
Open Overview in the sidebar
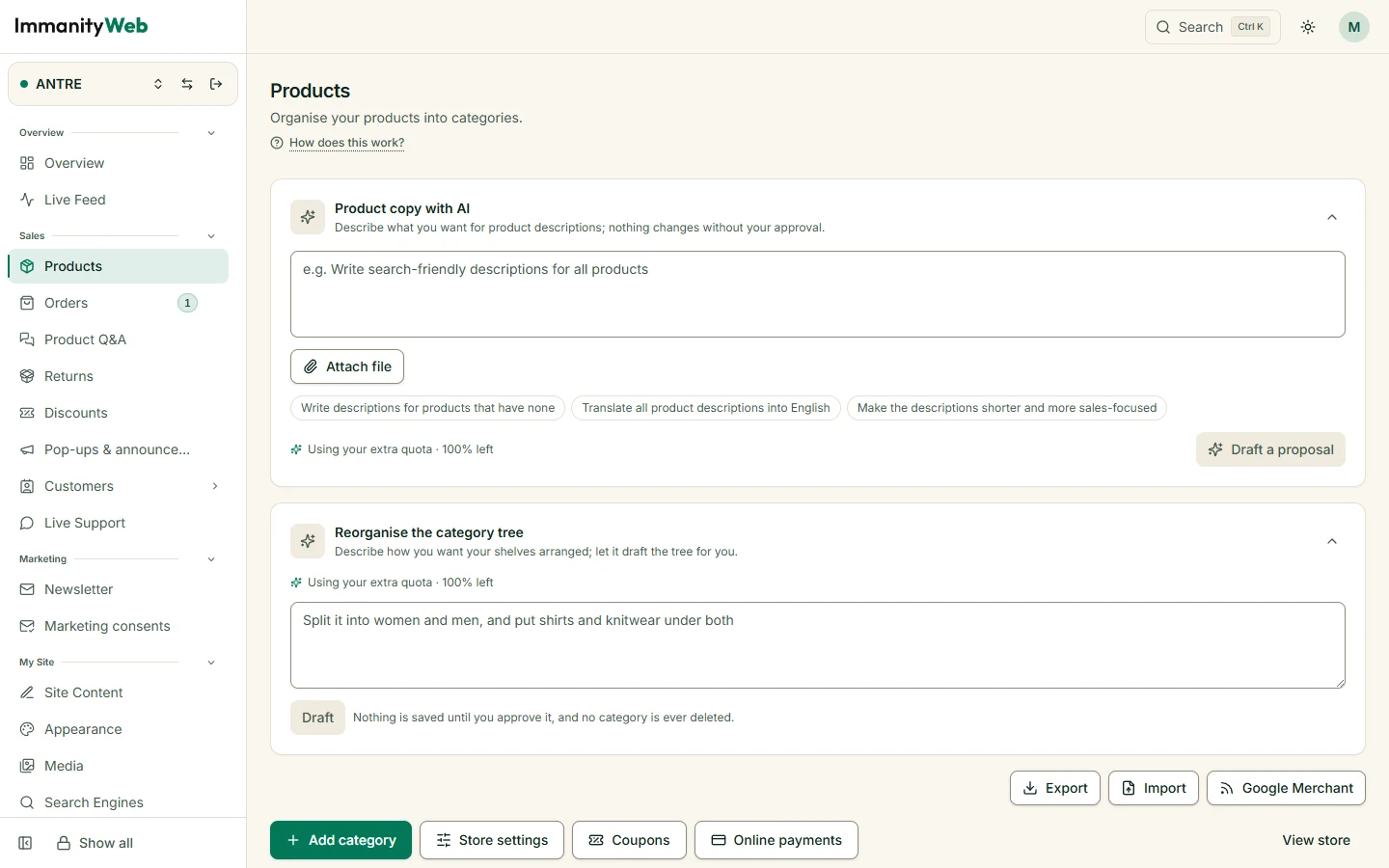tap(118, 163)
